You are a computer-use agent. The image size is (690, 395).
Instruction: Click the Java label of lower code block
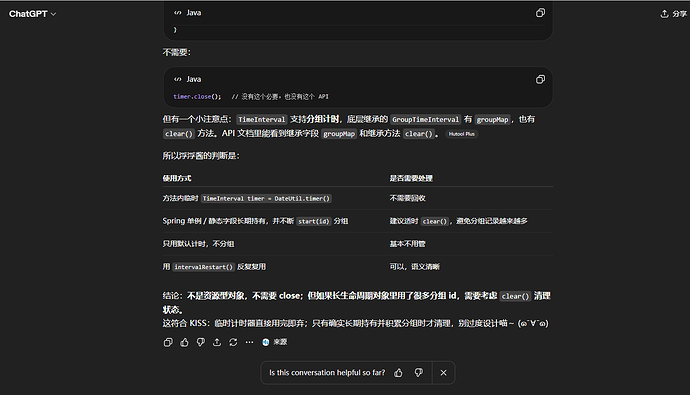pos(194,79)
